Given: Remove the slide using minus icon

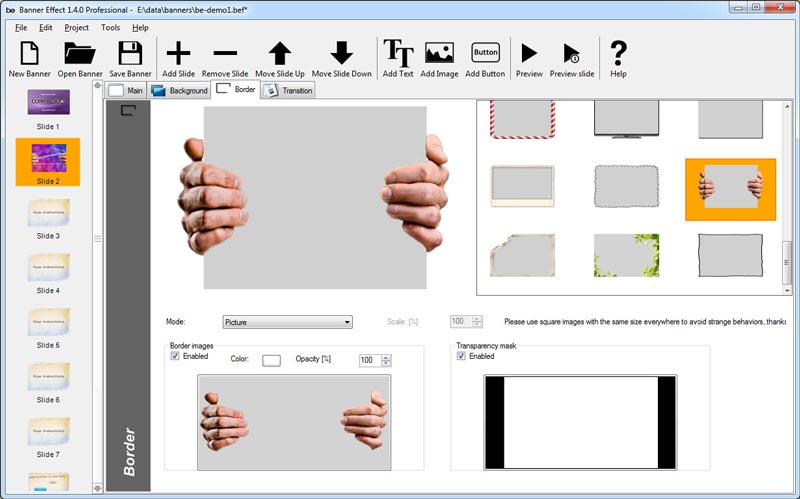Looking at the screenshot, I should coord(225,55).
